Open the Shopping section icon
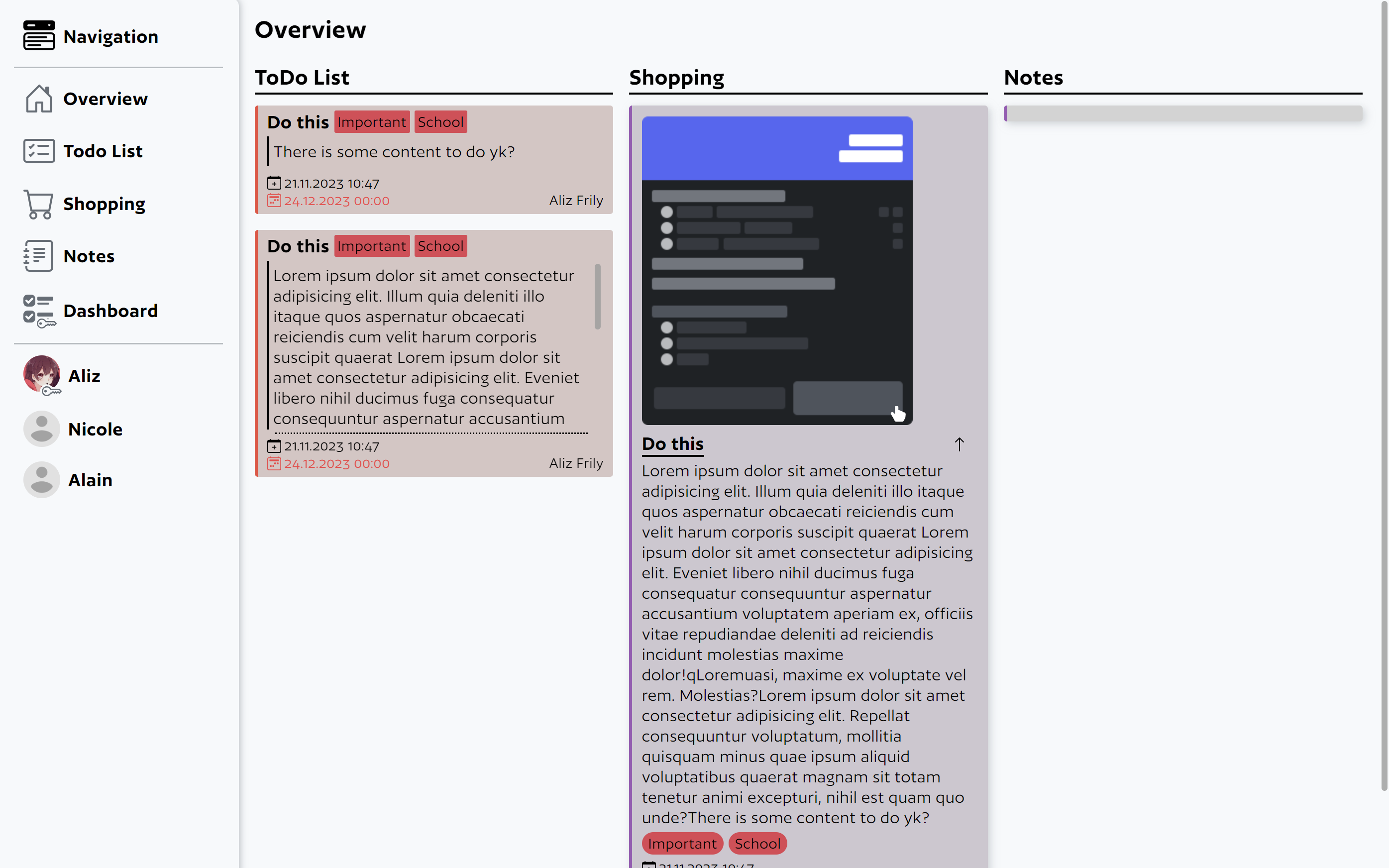This screenshot has width=1389, height=868. coord(38,204)
